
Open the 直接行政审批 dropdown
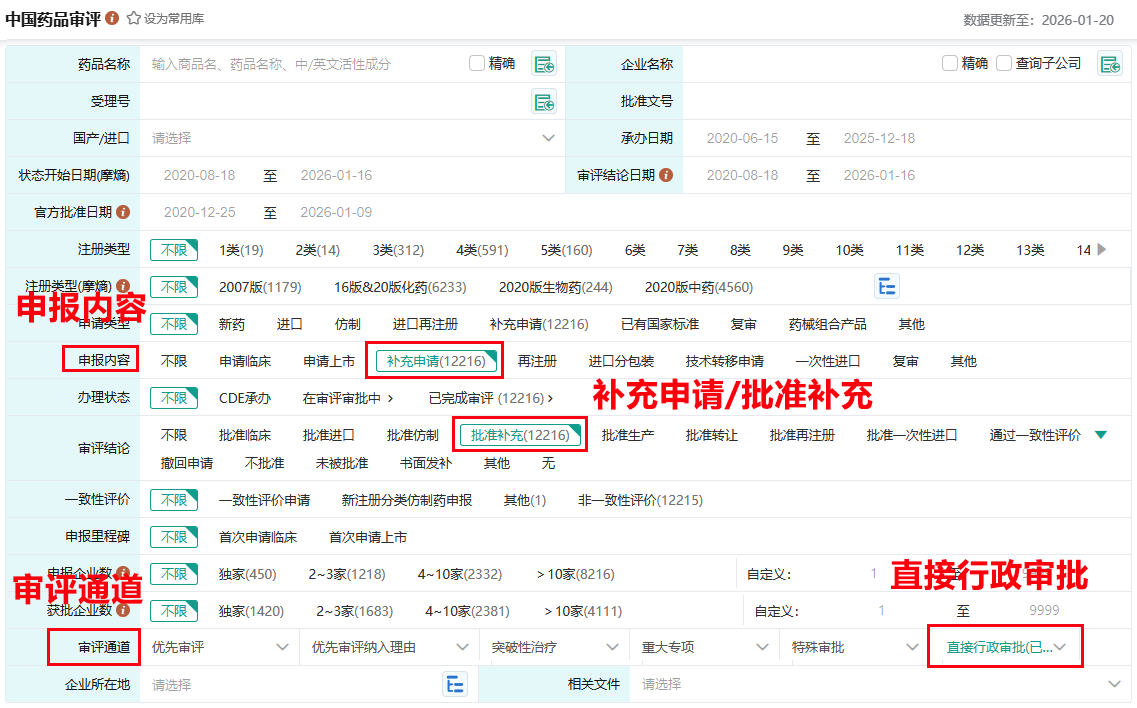(x=1060, y=647)
